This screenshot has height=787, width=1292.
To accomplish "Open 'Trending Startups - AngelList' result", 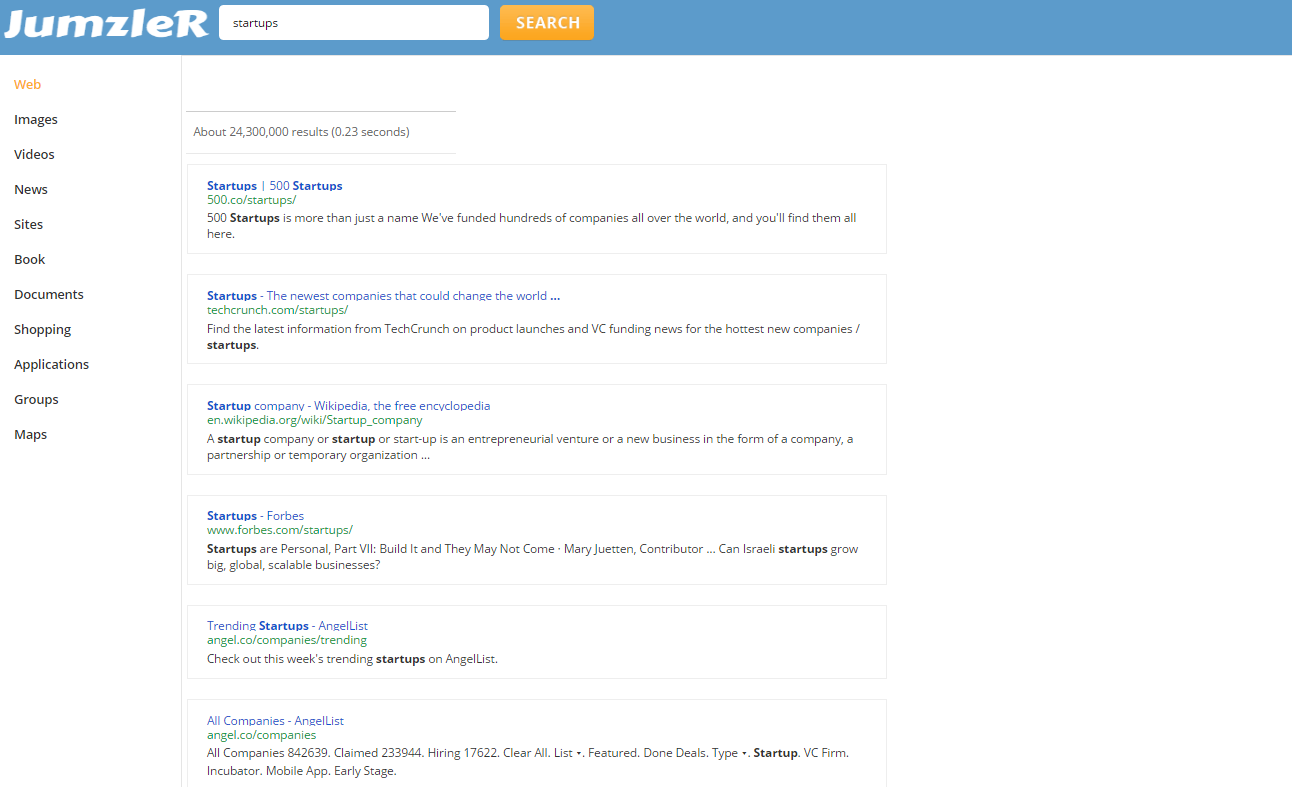I will coord(287,626).
